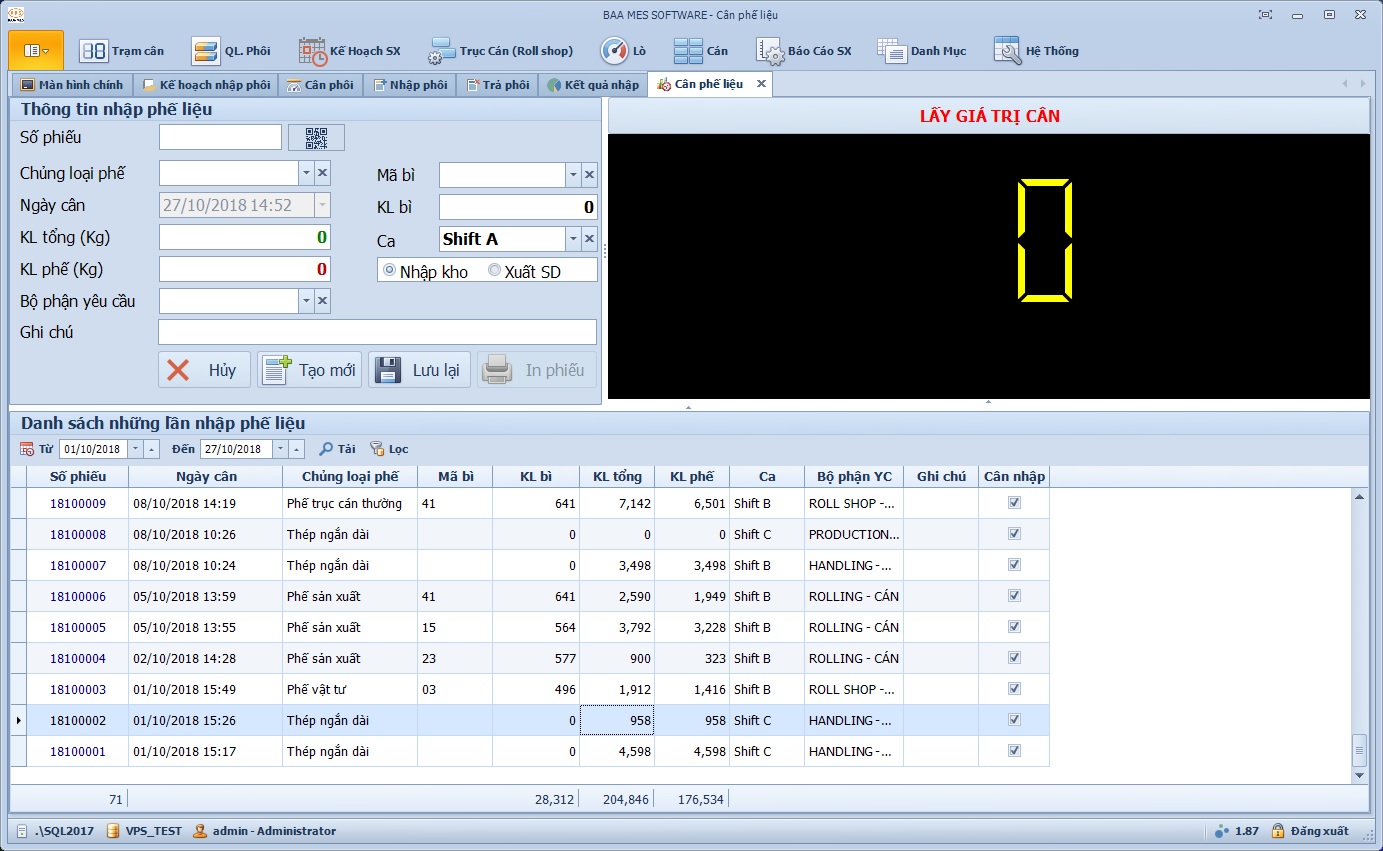Click the Hệ Thống tools icon
This screenshot has height=851, width=1383.
(x=1007, y=51)
